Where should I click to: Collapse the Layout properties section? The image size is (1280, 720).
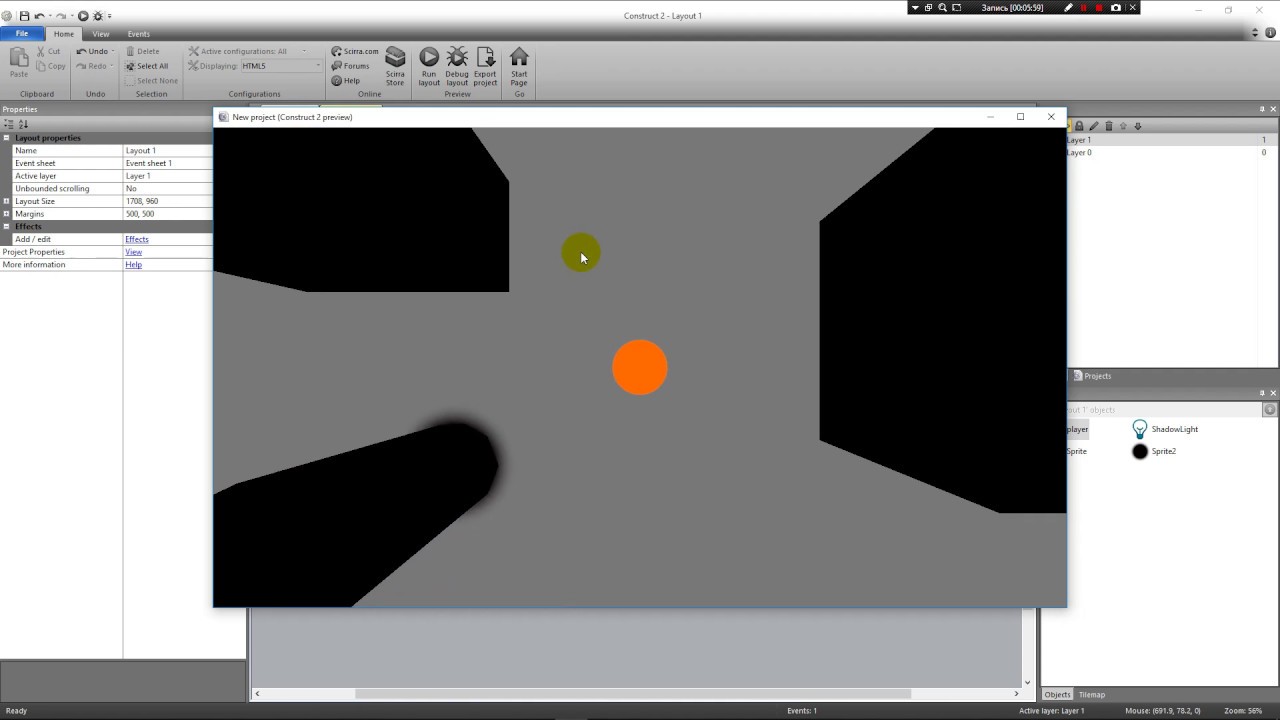point(6,138)
